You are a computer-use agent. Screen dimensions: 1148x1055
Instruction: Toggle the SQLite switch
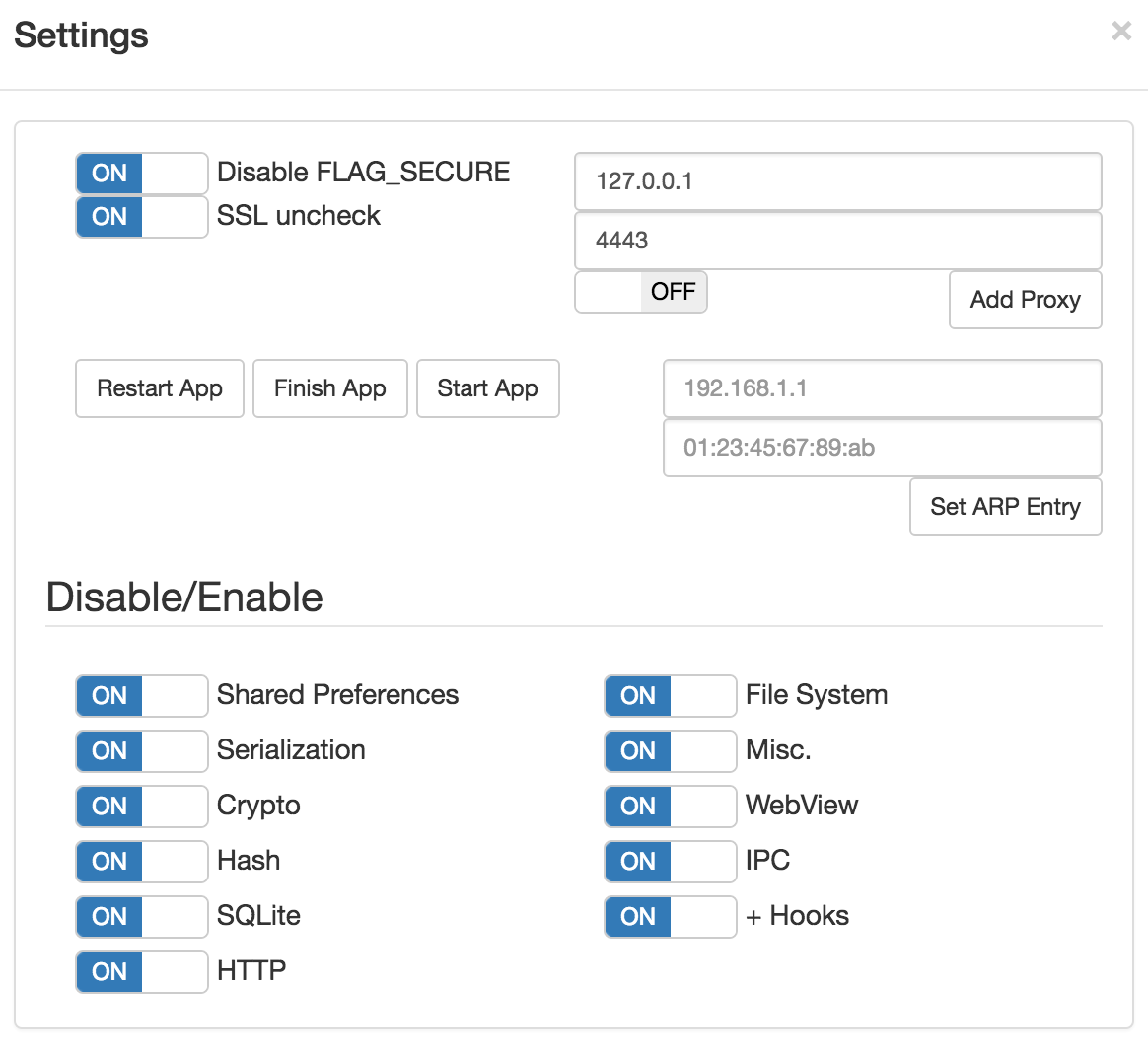tap(141, 917)
